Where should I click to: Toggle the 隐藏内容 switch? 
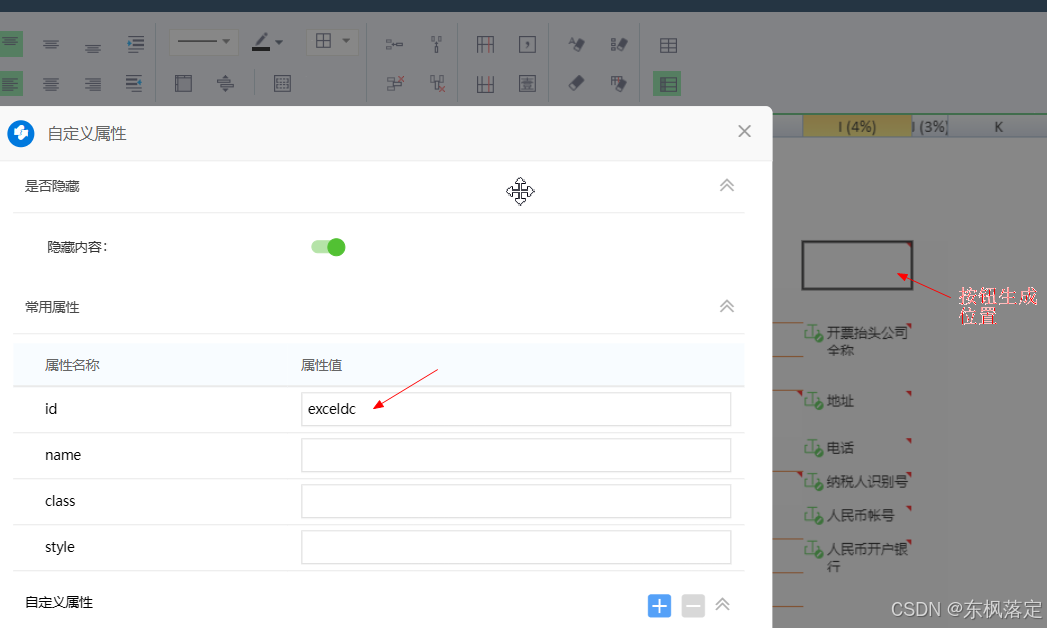[x=328, y=247]
